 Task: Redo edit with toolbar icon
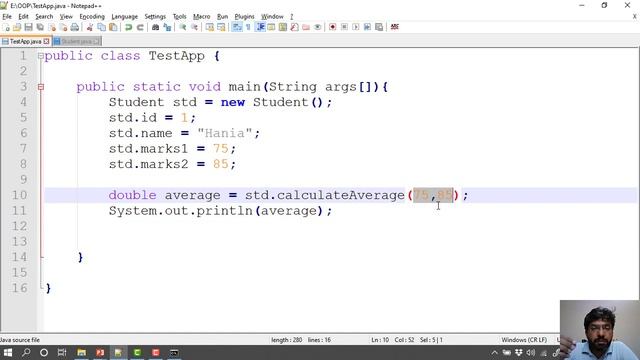pyautogui.click(x=140, y=27)
